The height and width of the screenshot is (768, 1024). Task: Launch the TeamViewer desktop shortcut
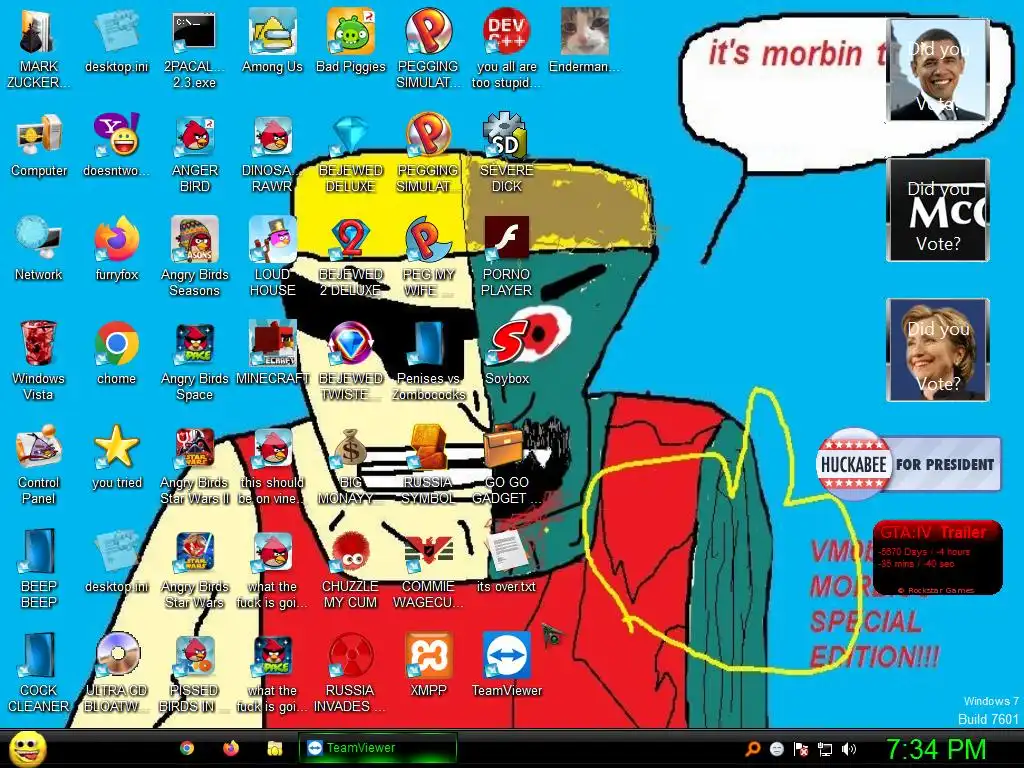coord(506,664)
